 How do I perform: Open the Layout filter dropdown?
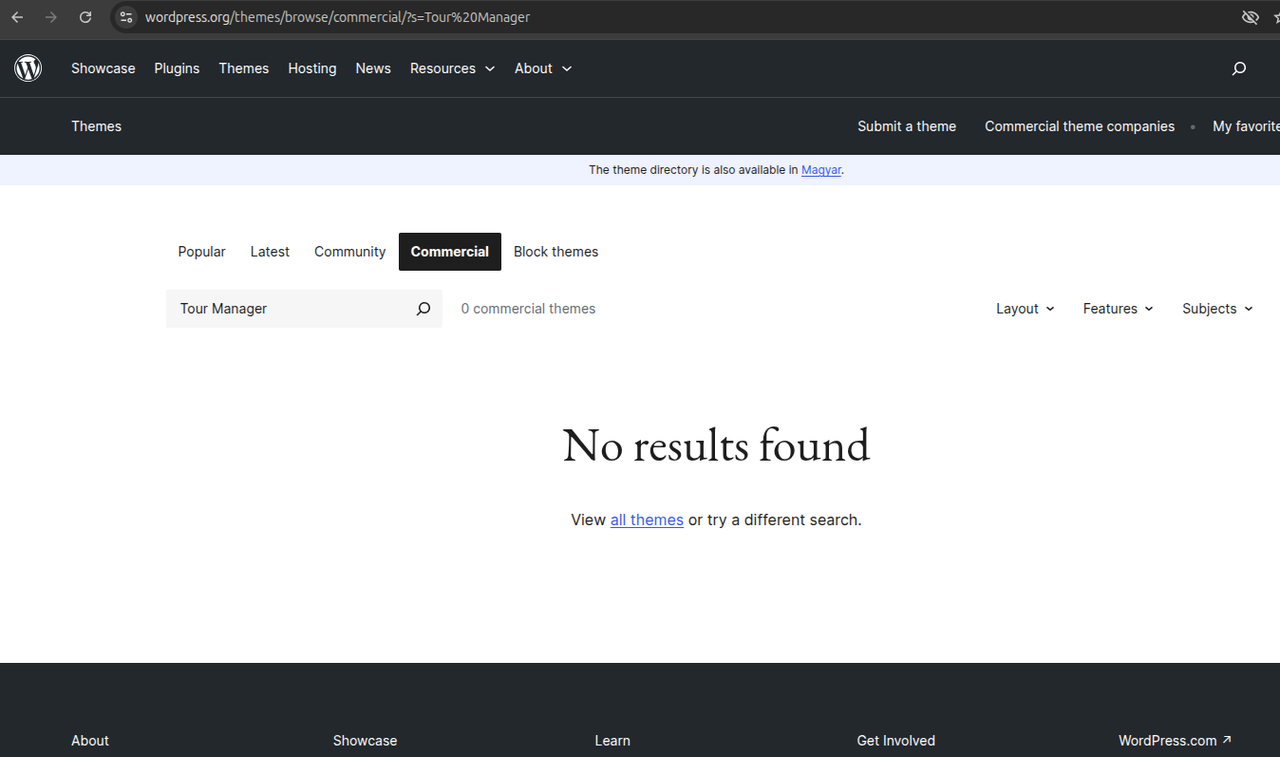1025,309
